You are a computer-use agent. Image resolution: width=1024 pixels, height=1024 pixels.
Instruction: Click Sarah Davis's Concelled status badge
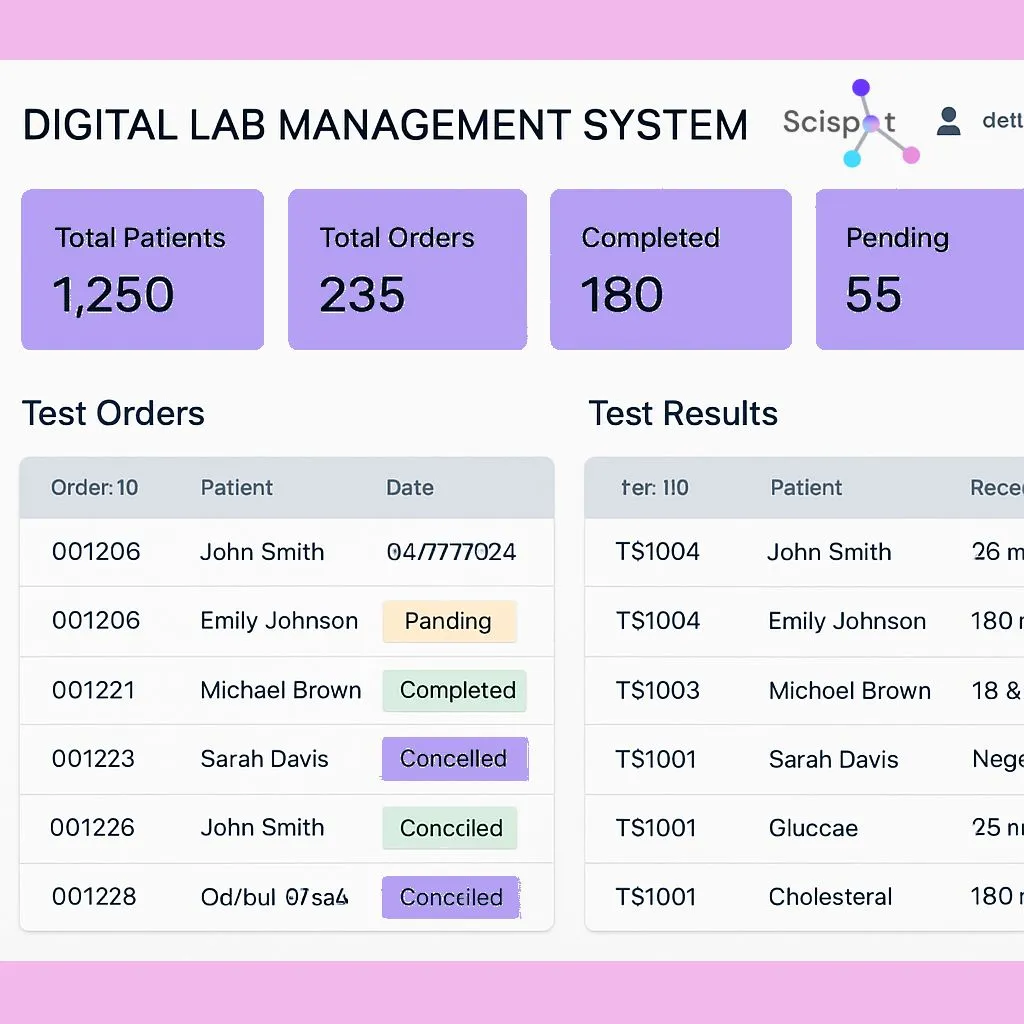(x=455, y=759)
